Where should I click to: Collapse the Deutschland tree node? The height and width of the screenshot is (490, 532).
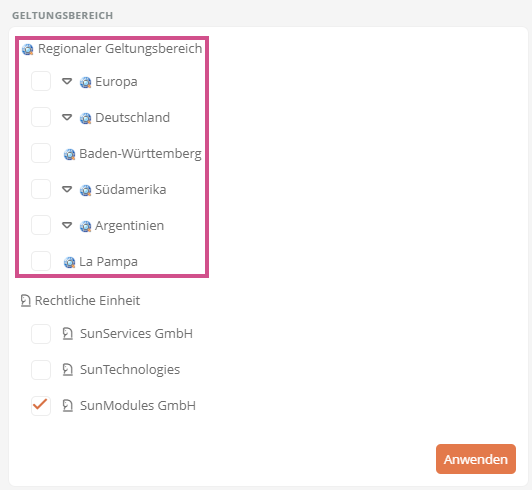click(x=67, y=117)
